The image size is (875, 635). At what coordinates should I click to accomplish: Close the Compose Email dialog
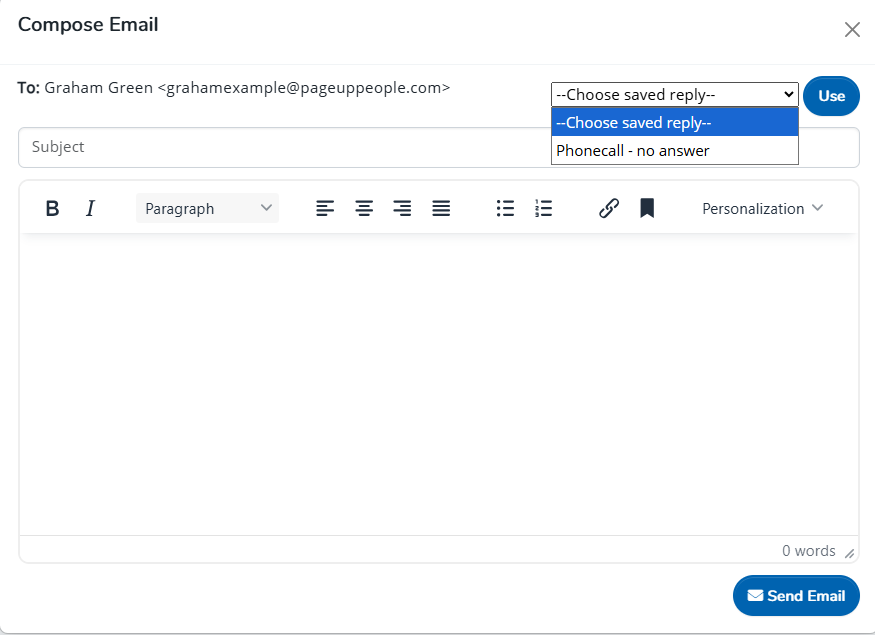(852, 29)
